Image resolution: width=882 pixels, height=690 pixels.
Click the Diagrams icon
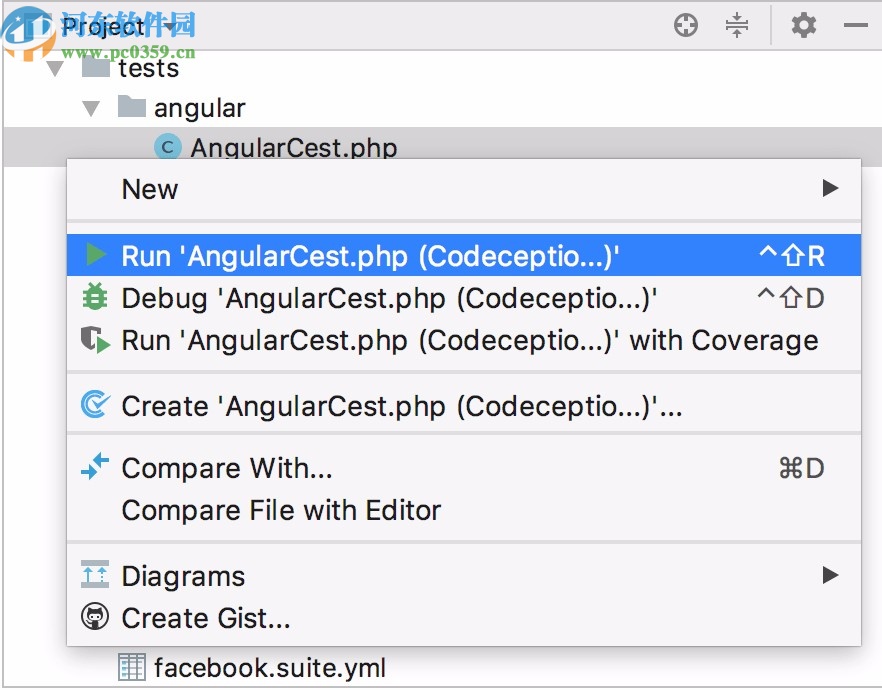[x=96, y=576]
